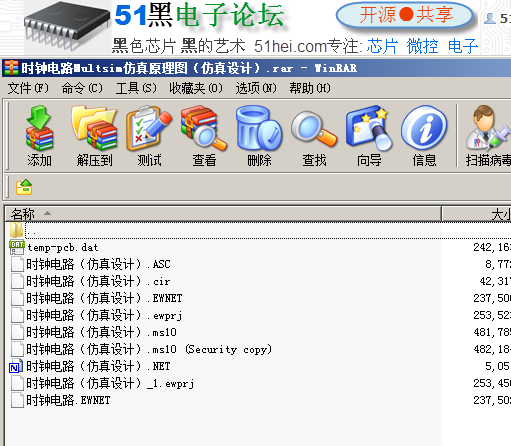Click the size value 242,16 of temp-pcb.dat
The height and width of the screenshot is (446, 511).
point(492,247)
